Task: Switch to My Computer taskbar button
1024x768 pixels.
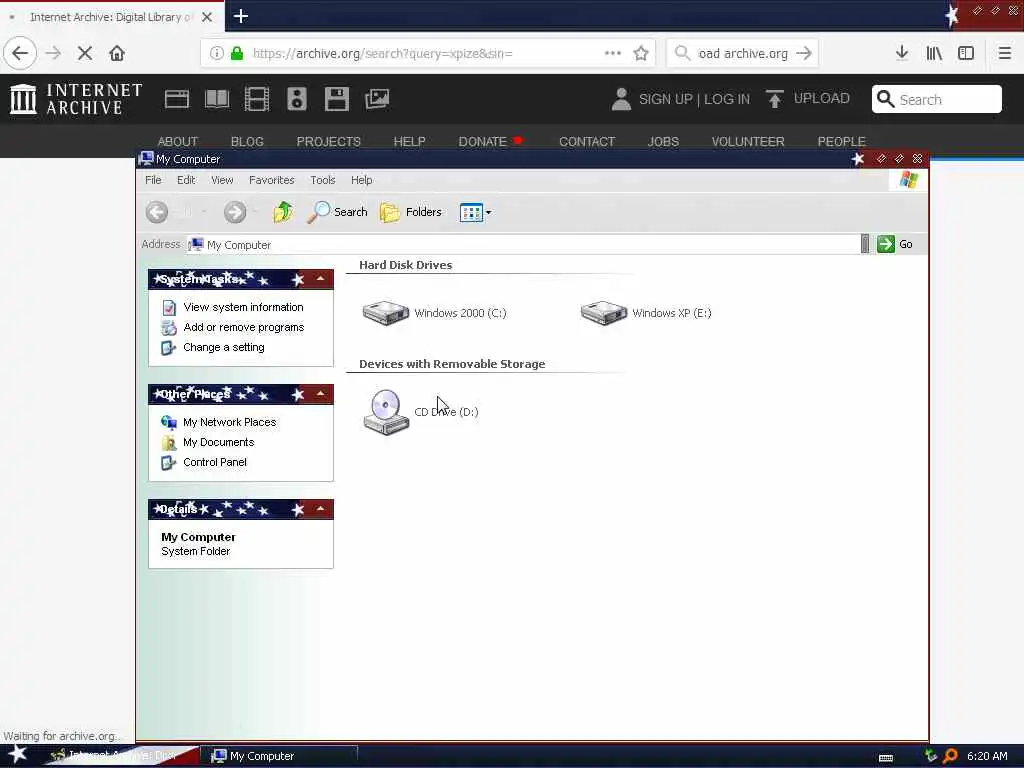Action: click(279, 756)
